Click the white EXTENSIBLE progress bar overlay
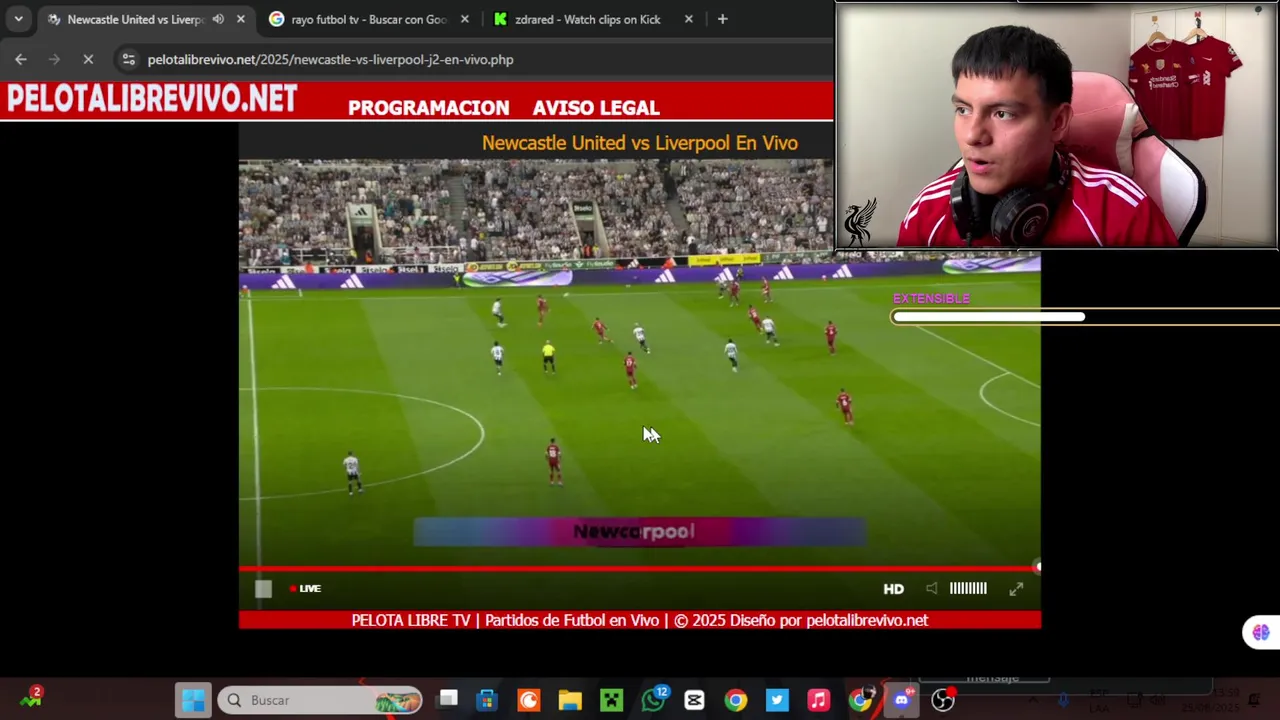This screenshot has width=1280, height=720. 989,317
